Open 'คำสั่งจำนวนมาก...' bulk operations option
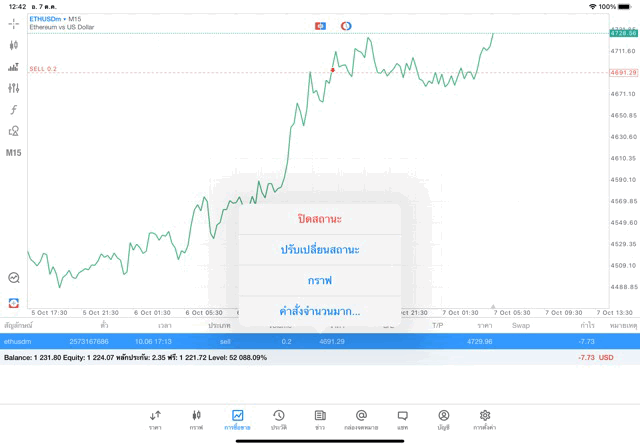 320,311
